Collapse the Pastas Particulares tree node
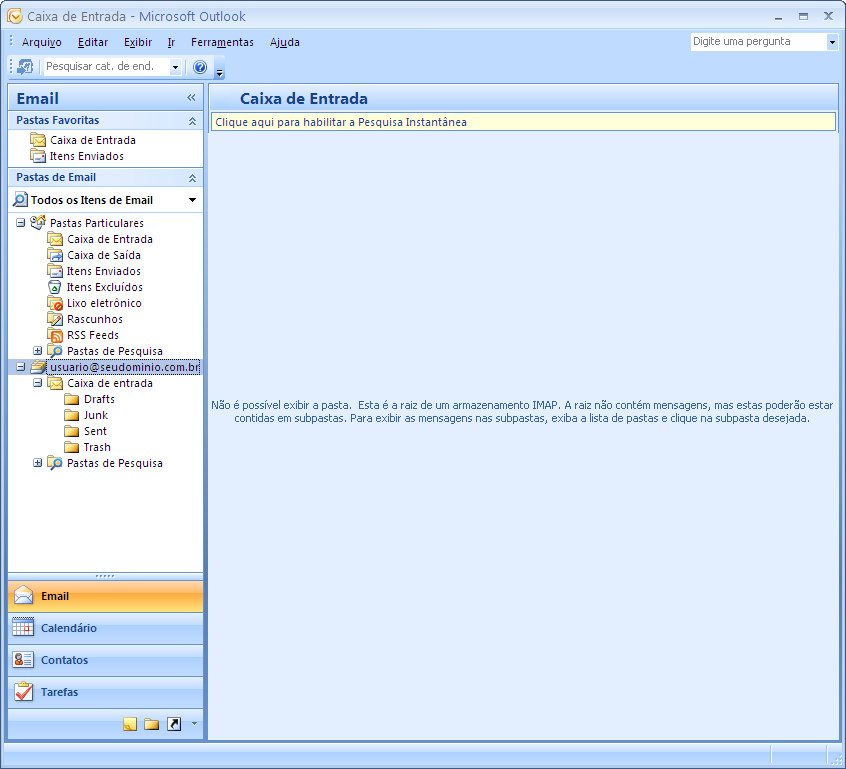The height and width of the screenshot is (769, 846). pyautogui.click(x=21, y=223)
